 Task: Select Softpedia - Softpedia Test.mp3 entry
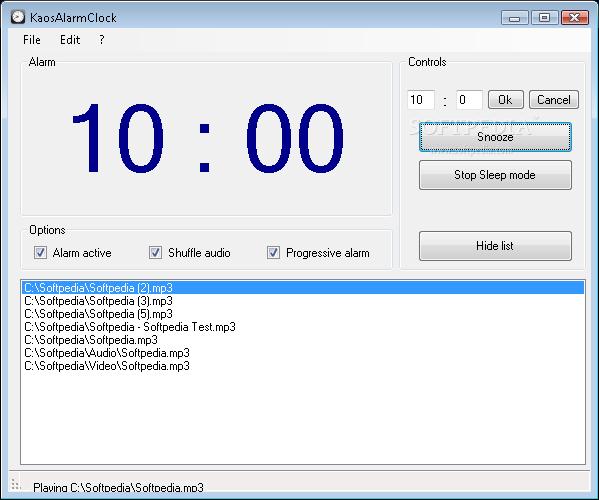(303, 327)
